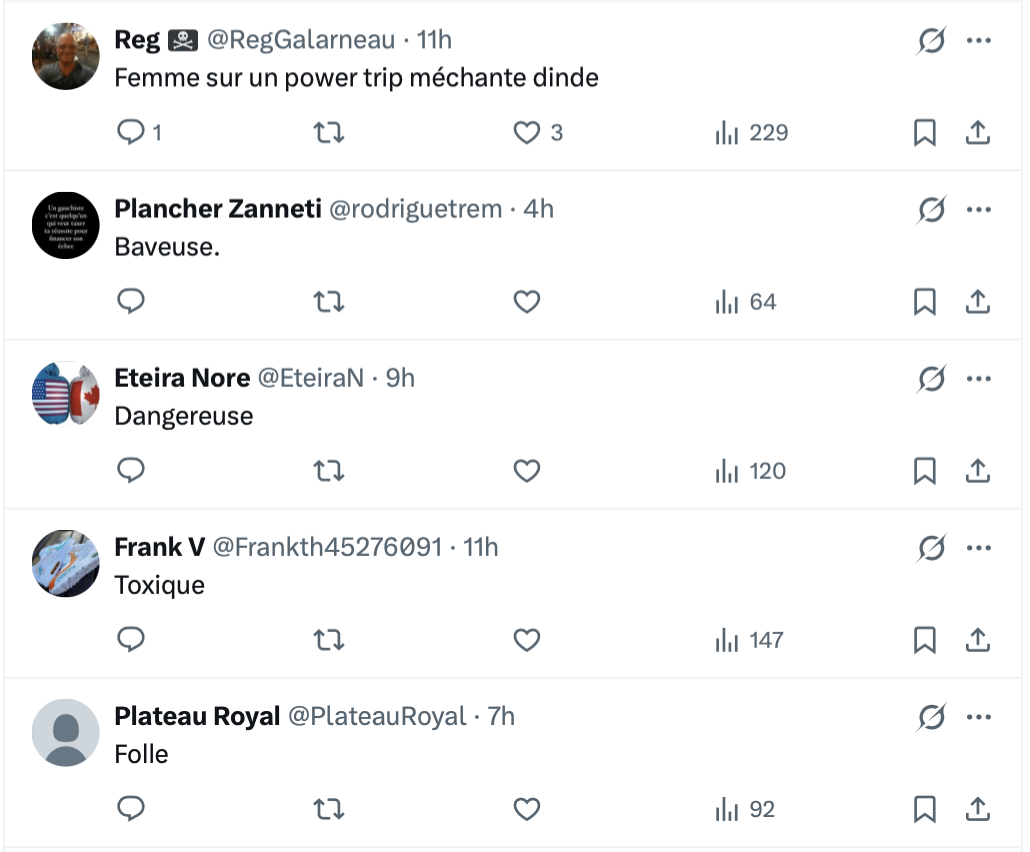This screenshot has height=852, width=1030.
Task: Bookmark the "Dangereuse" tweet
Action: 925,470
